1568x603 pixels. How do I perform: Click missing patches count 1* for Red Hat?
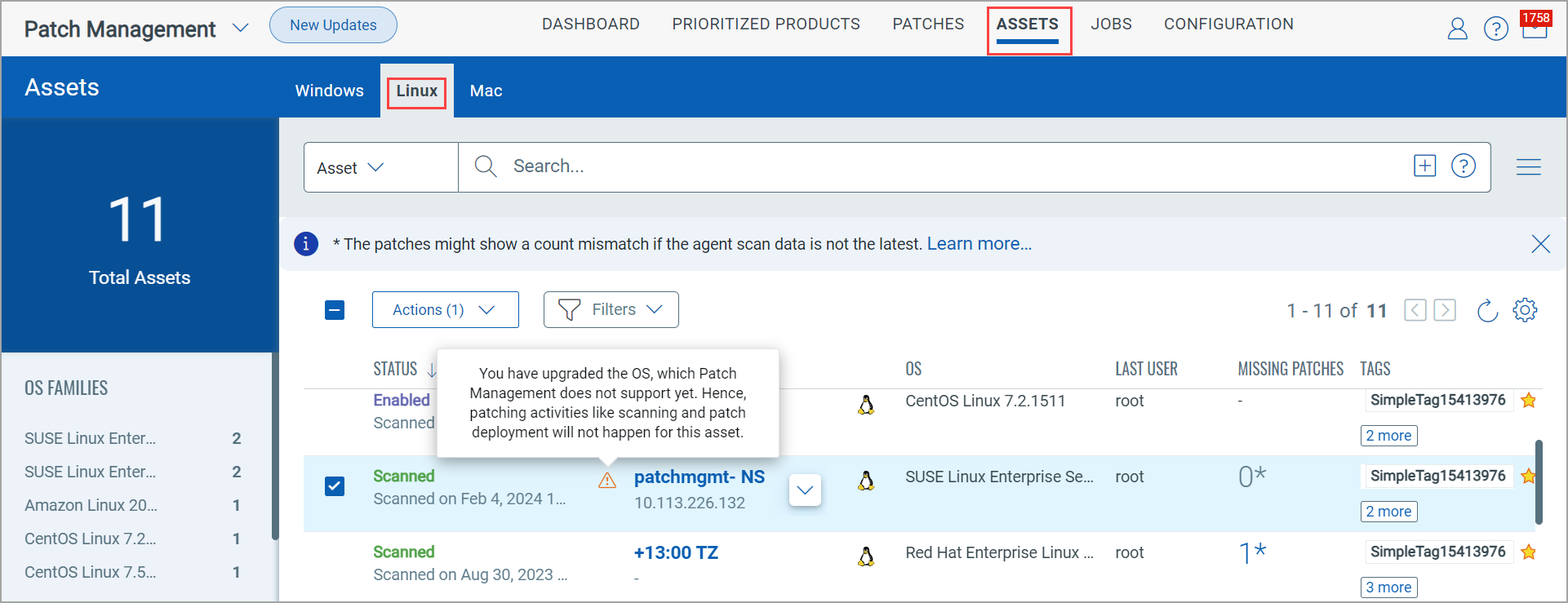pos(1252,552)
